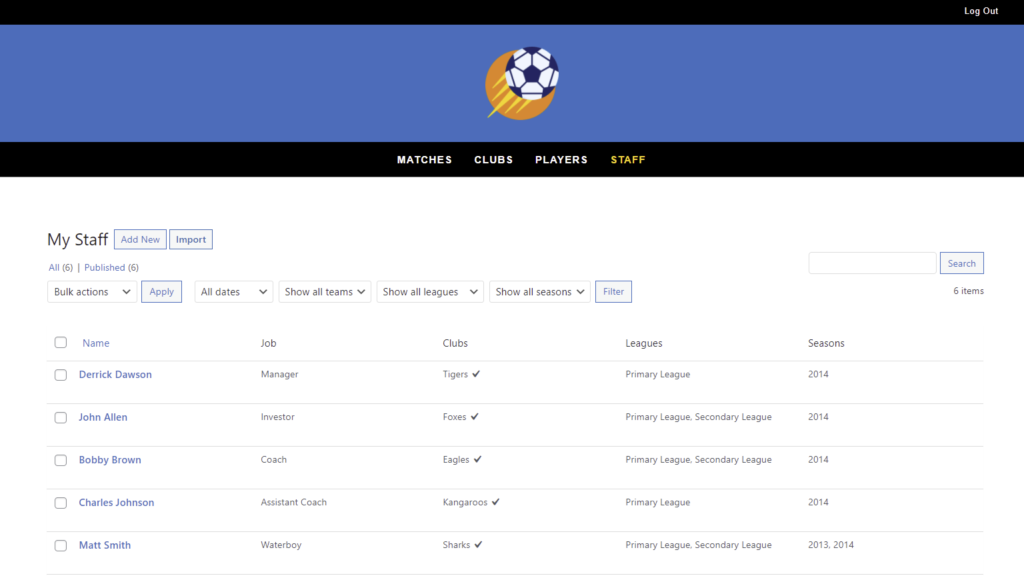Click the checkmark icon next to Kangaroos
Viewport: 1024px width, 576px height.
pyautogui.click(x=496, y=502)
